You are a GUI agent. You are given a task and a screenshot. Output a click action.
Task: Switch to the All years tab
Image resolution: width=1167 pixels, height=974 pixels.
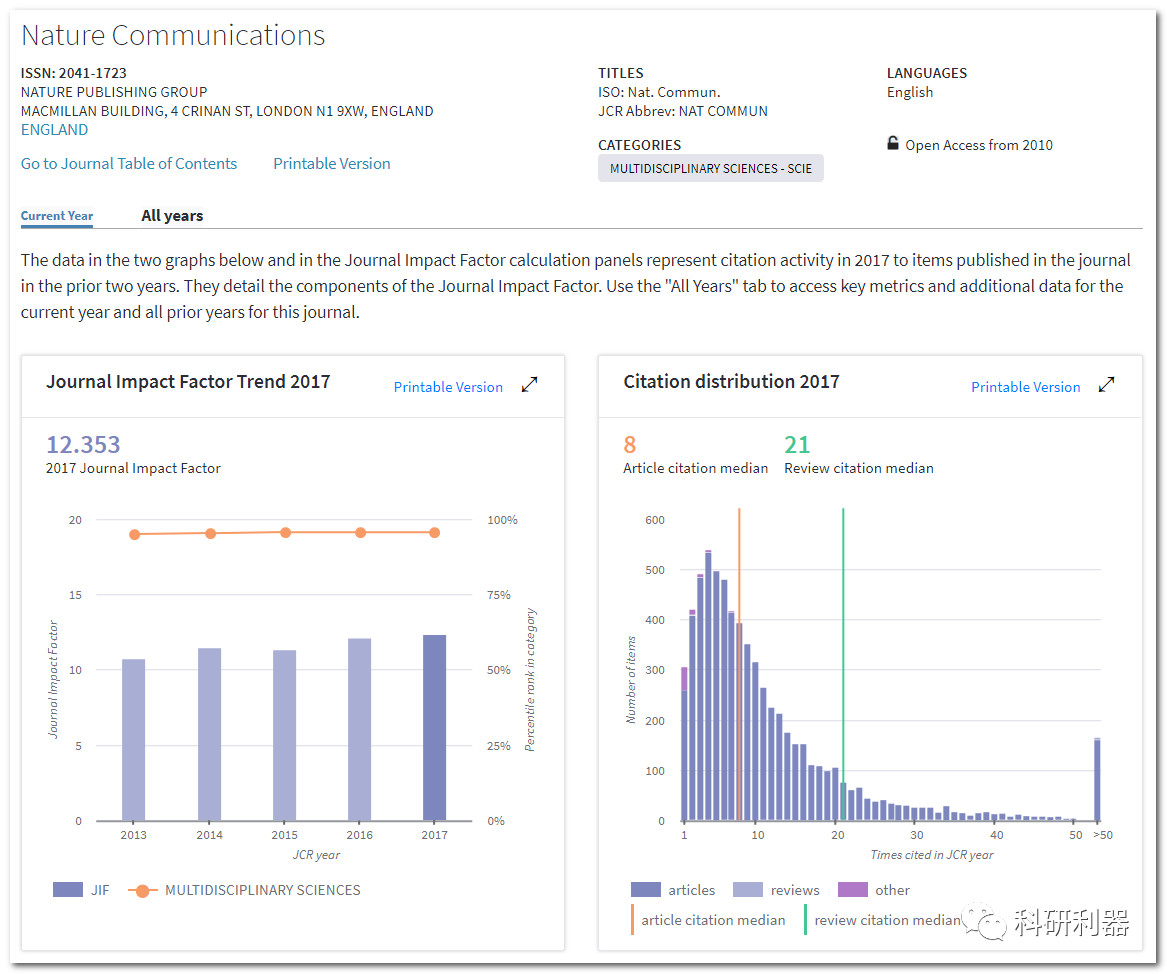[x=172, y=215]
